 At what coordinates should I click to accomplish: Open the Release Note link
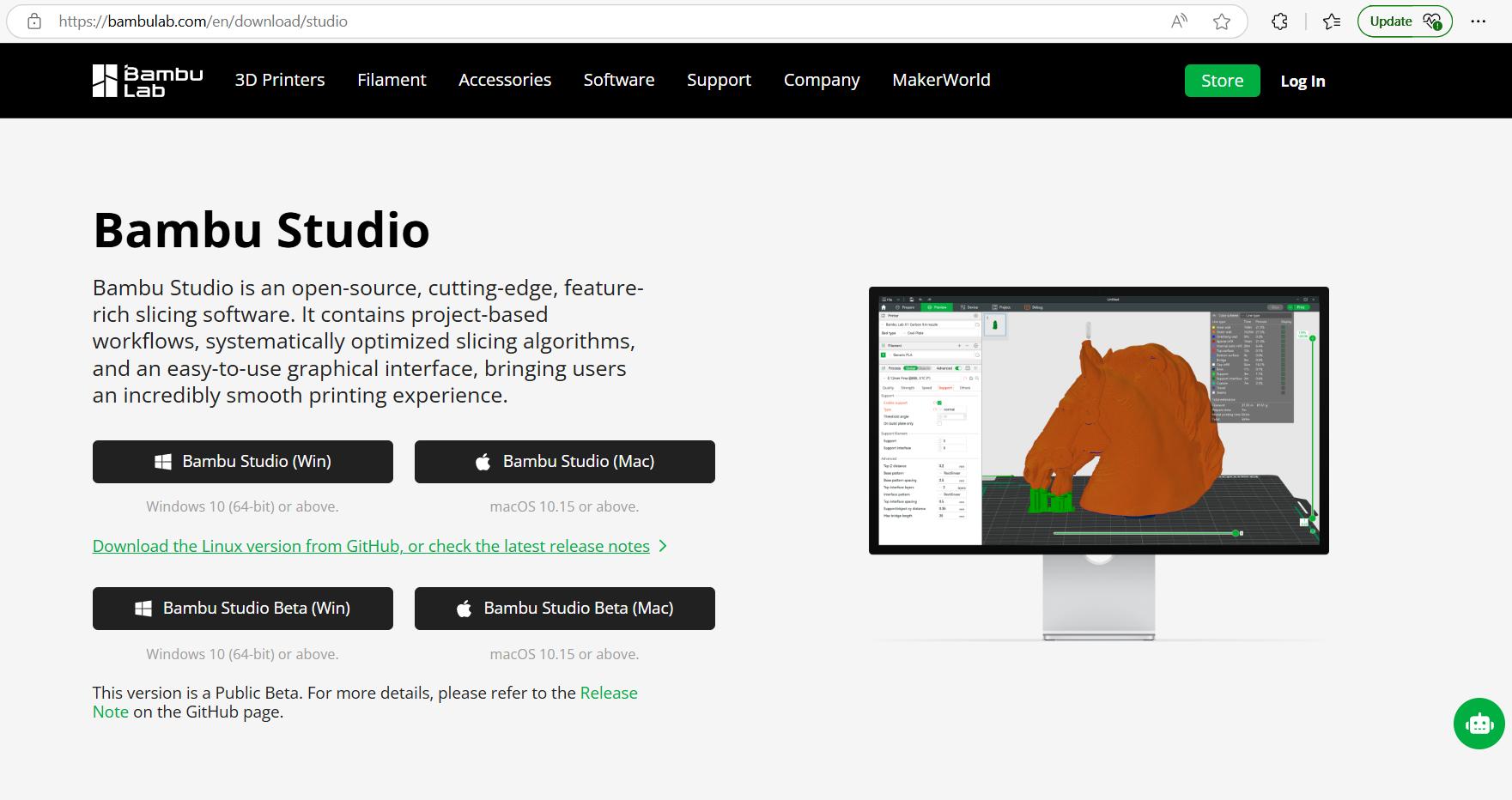(x=609, y=693)
